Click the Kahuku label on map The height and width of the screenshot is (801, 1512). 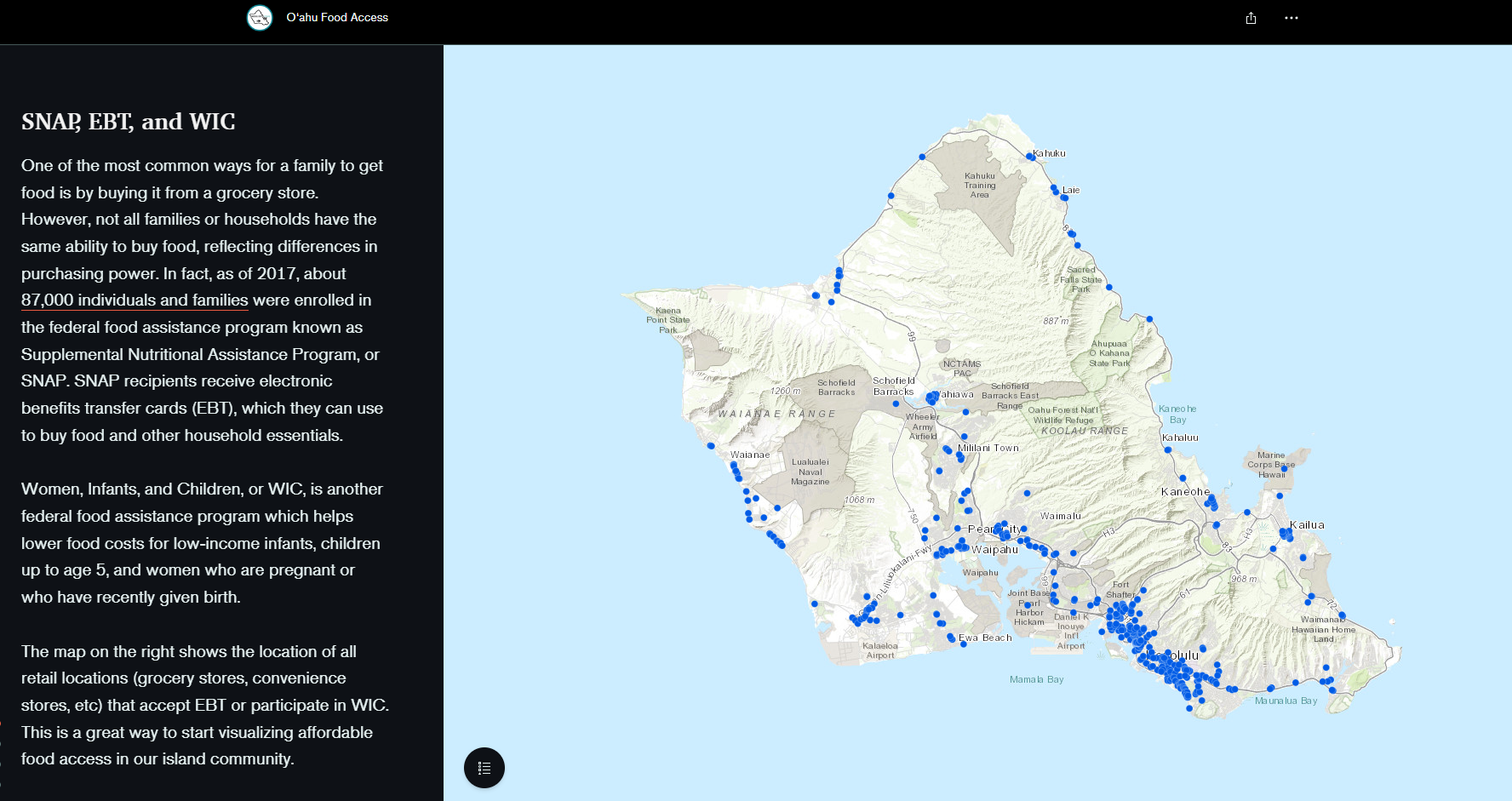pos(1050,153)
